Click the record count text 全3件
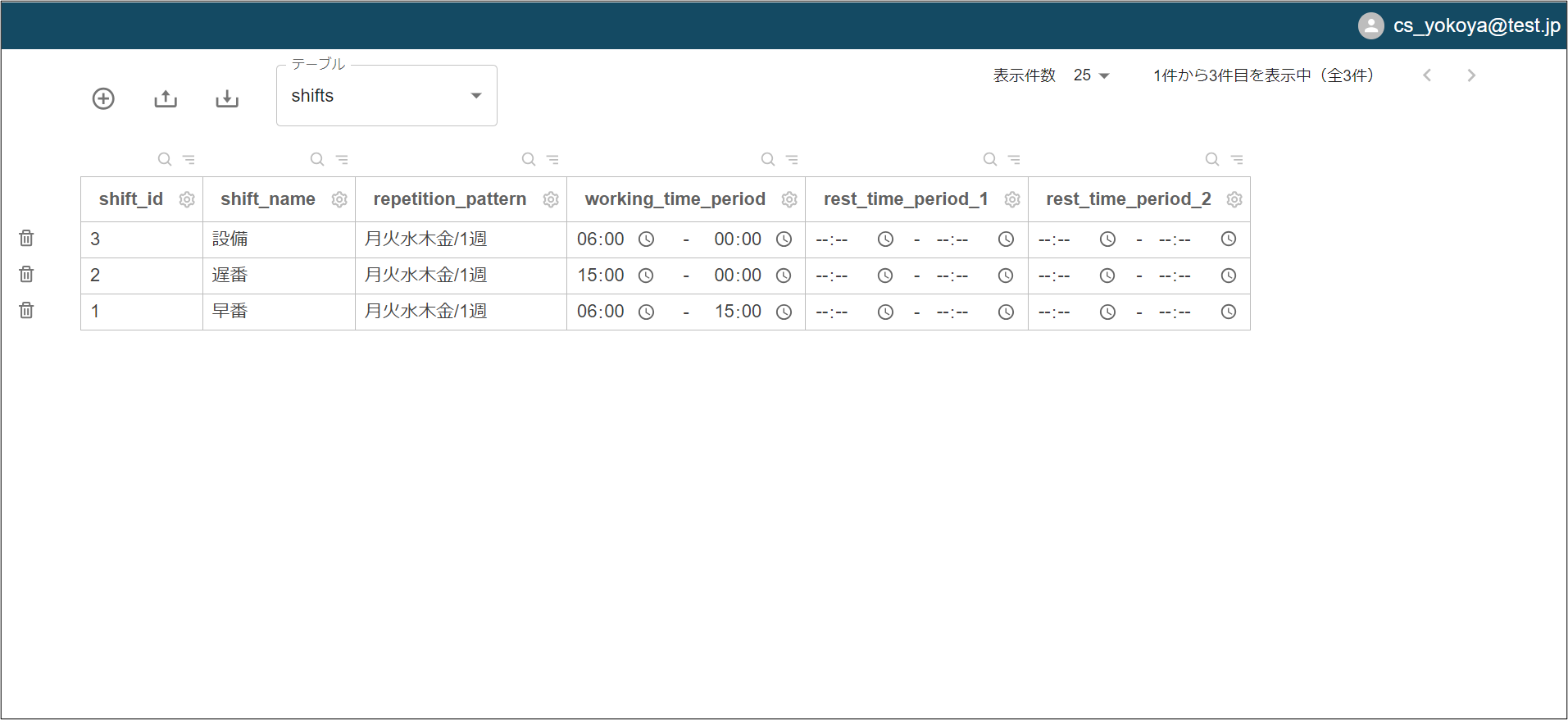This screenshot has height=720, width=1568. tap(1348, 75)
